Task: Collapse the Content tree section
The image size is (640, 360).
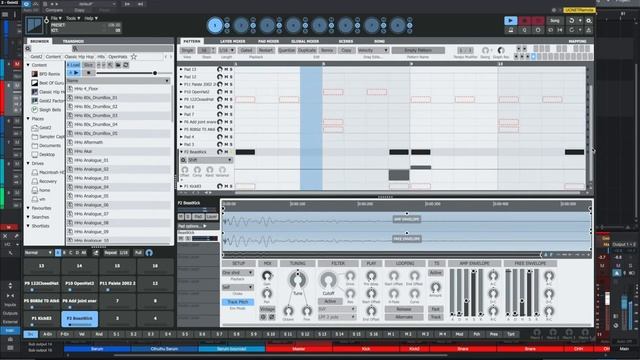Action: click(x=28, y=65)
